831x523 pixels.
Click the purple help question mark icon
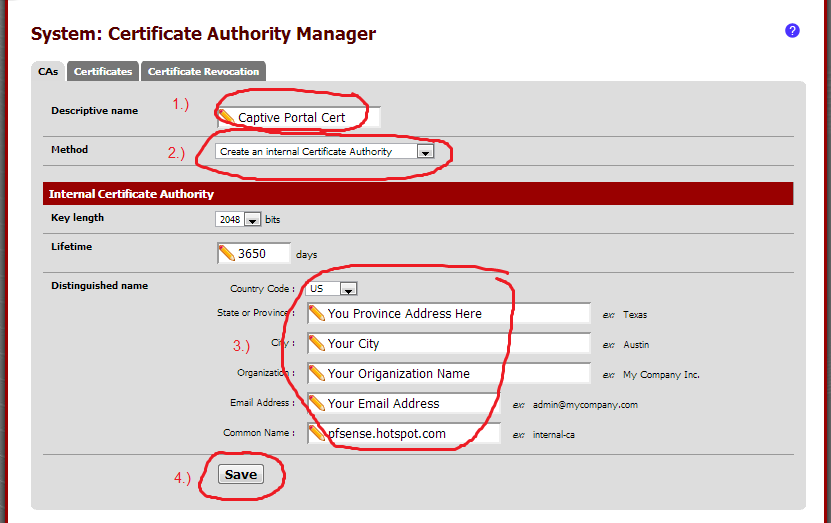[792, 31]
